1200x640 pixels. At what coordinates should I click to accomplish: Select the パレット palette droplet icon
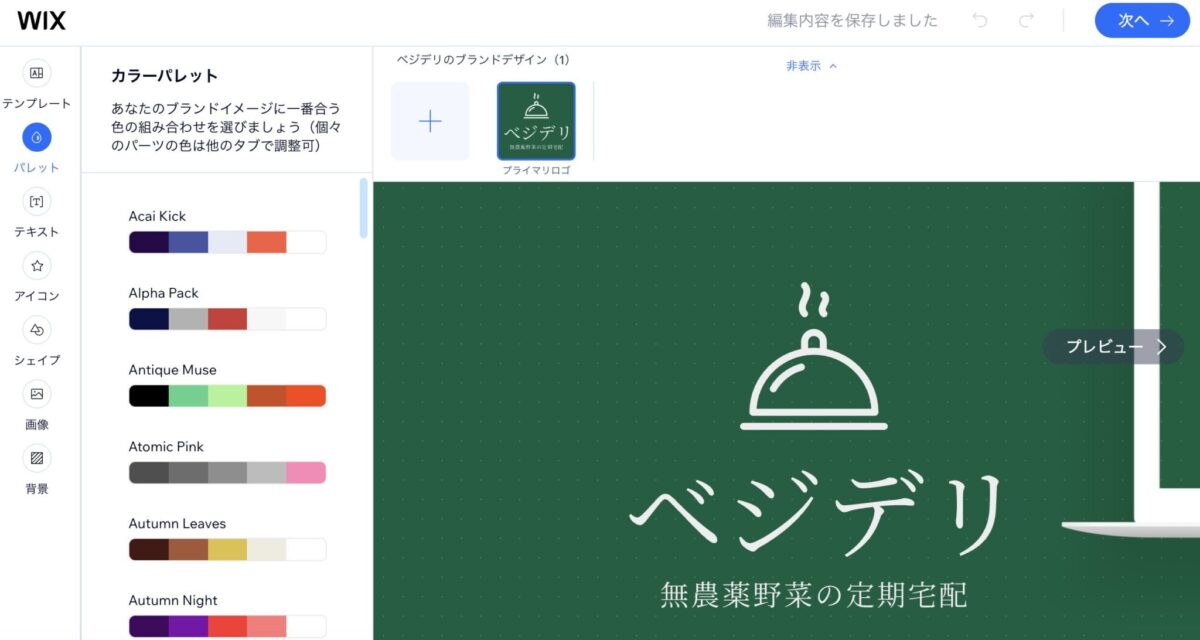point(37,137)
